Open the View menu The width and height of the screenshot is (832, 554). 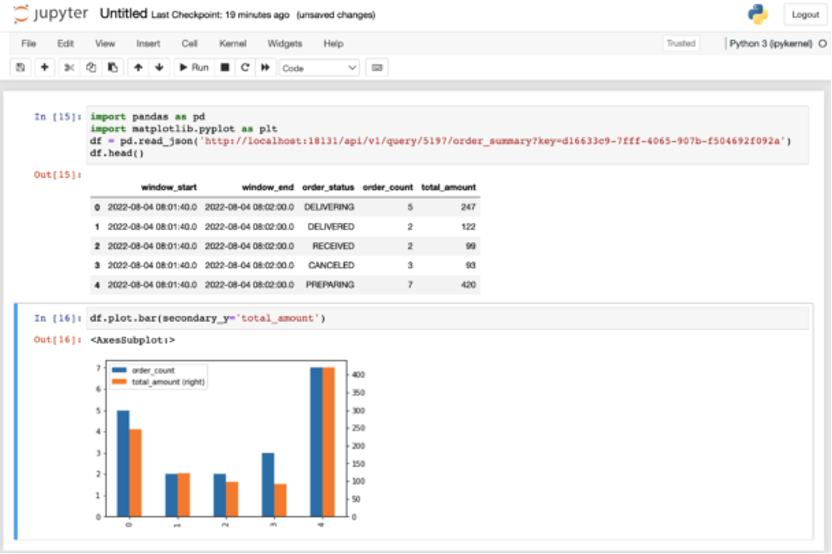(x=105, y=44)
